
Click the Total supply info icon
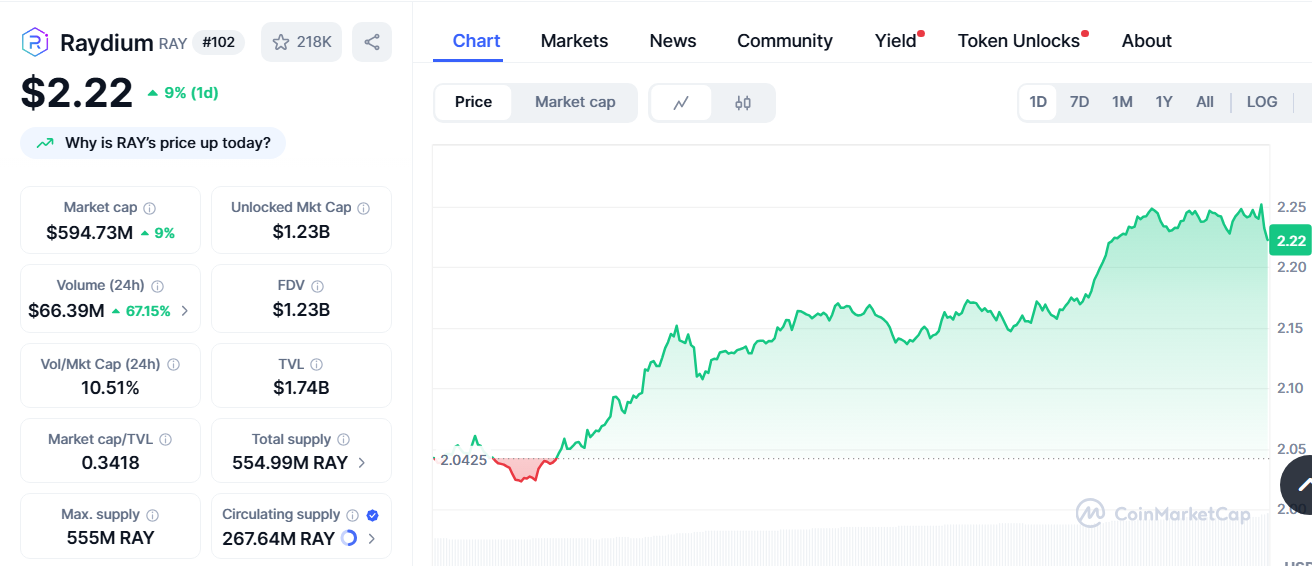(x=344, y=440)
